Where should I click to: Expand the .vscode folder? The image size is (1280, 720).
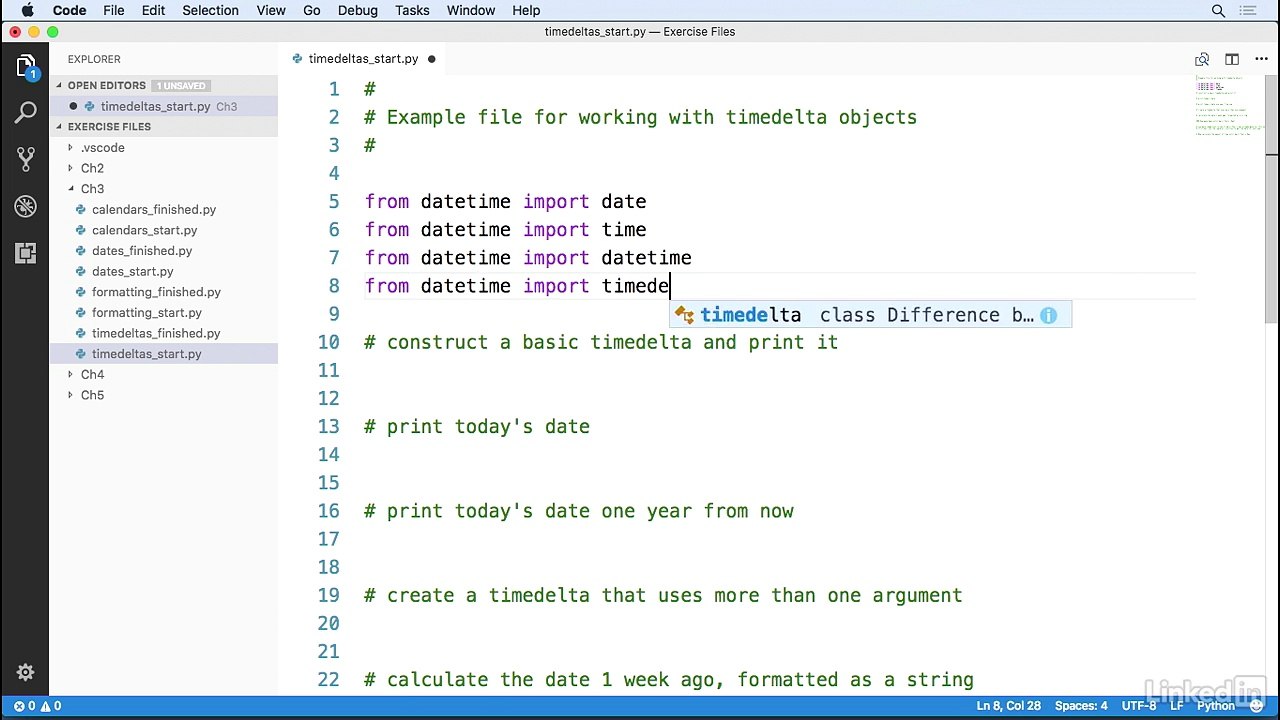click(x=71, y=148)
